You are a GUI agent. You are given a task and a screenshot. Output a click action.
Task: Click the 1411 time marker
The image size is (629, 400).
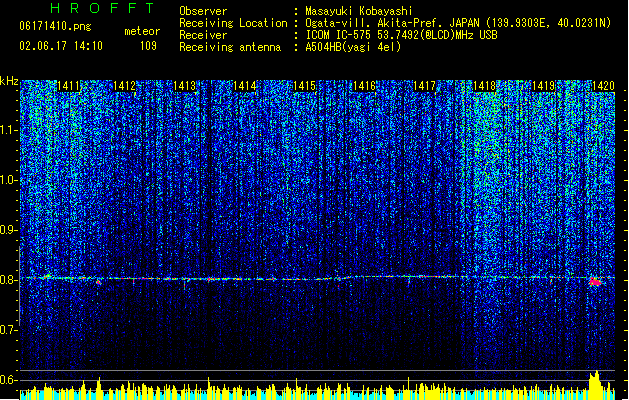click(69, 86)
